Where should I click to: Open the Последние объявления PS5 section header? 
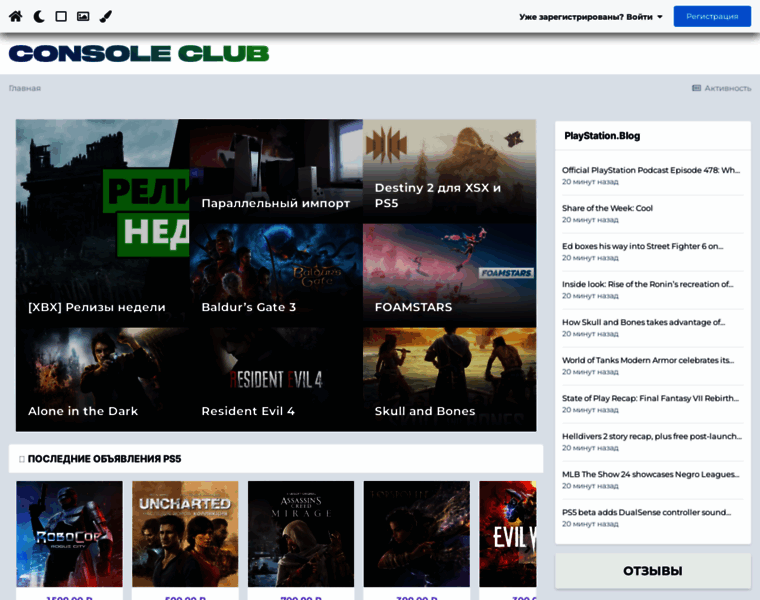104,459
